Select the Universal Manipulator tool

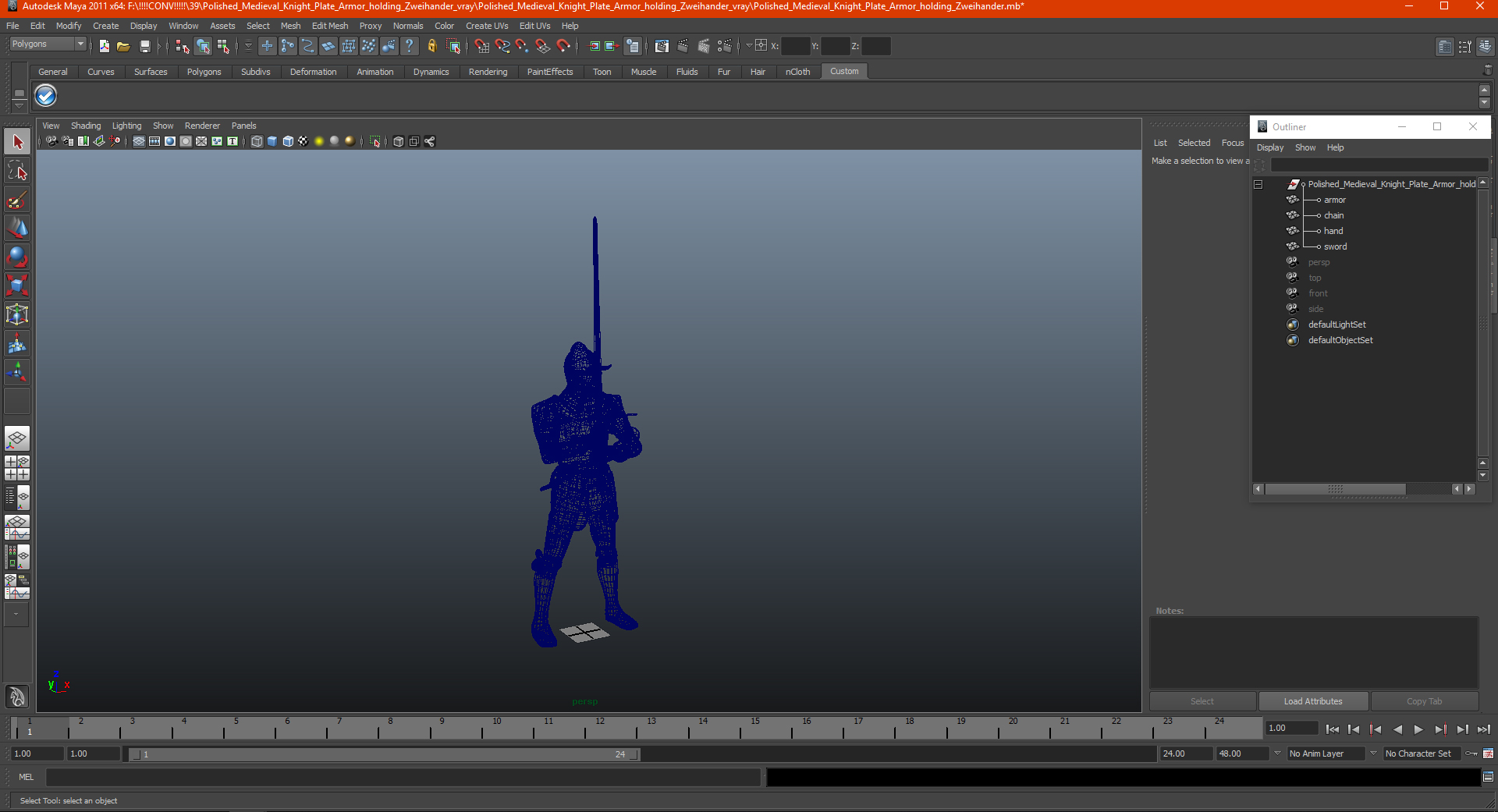(x=17, y=314)
